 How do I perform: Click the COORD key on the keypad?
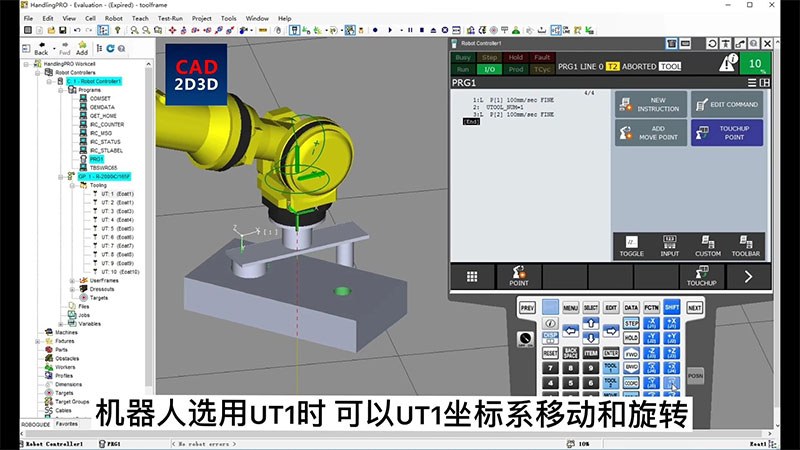(631, 383)
